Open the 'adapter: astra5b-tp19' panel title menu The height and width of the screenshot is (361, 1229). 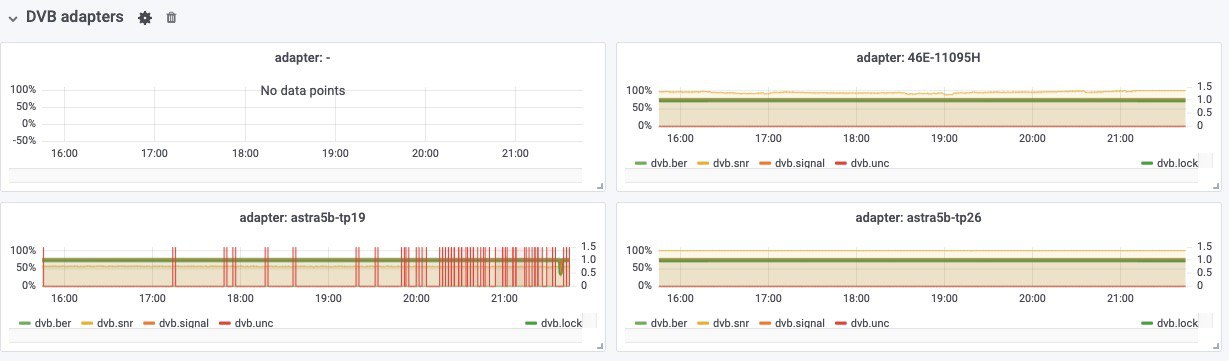(302, 217)
